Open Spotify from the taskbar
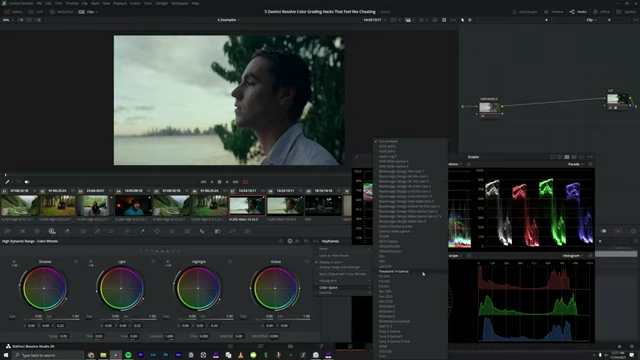The width and height of the screenshot is (640, 360). (x=128, y=355)
